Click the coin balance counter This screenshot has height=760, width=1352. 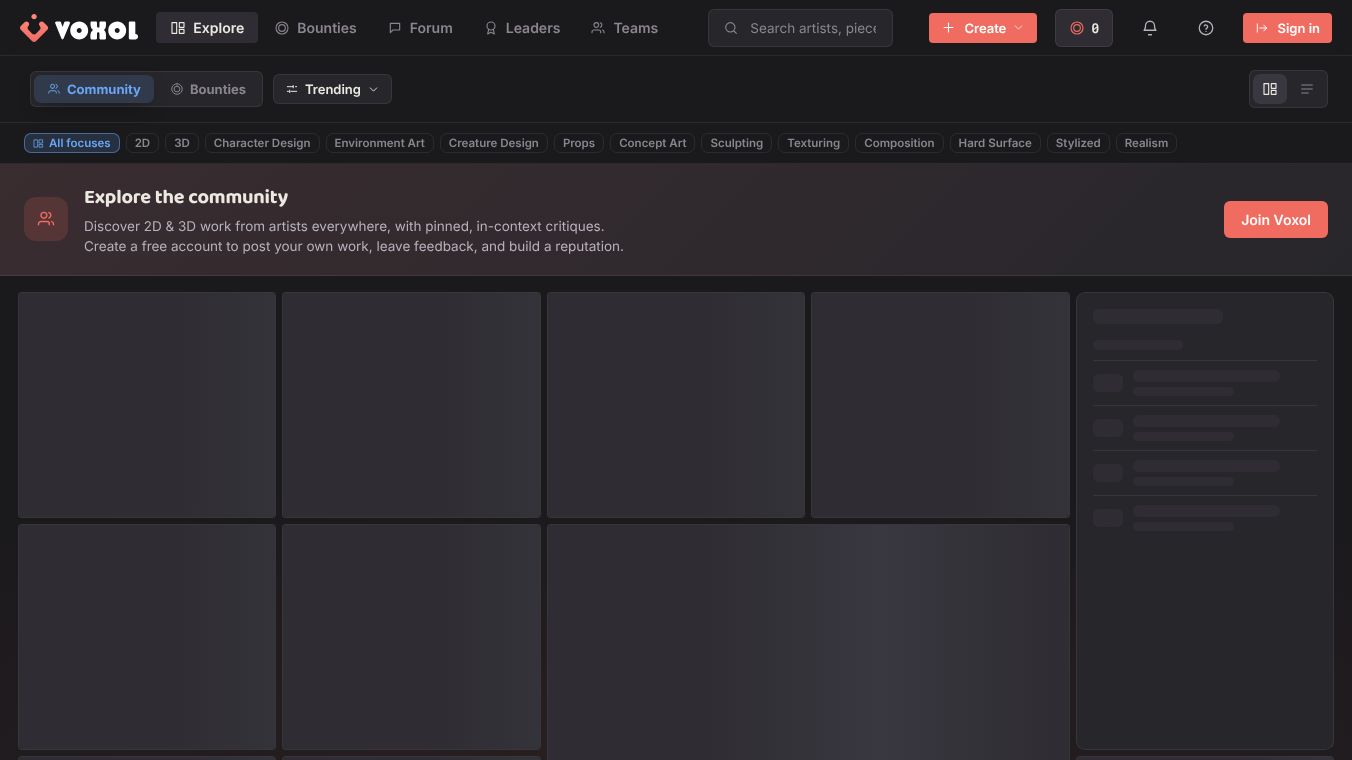1084,28
